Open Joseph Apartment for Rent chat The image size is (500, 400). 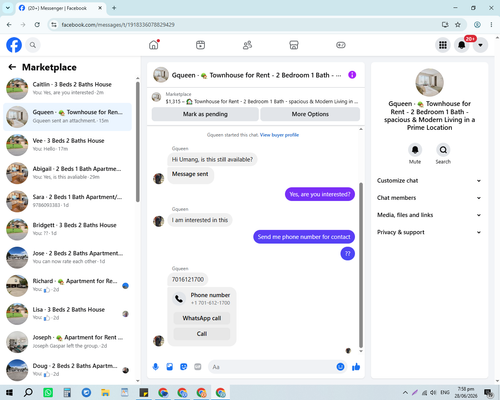point(67,342)
